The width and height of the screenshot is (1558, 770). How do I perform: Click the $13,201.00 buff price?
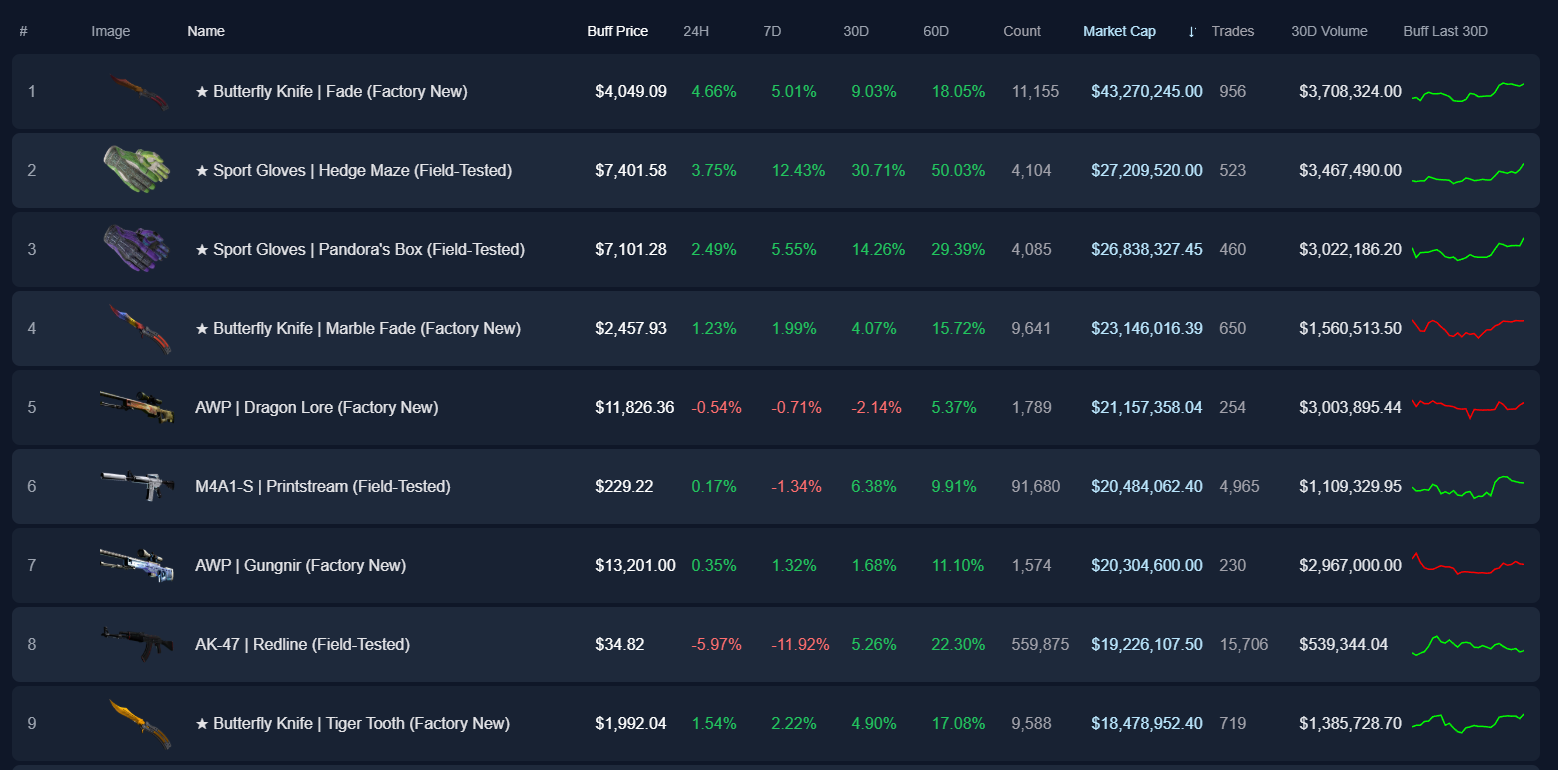[x=634, y=565]
